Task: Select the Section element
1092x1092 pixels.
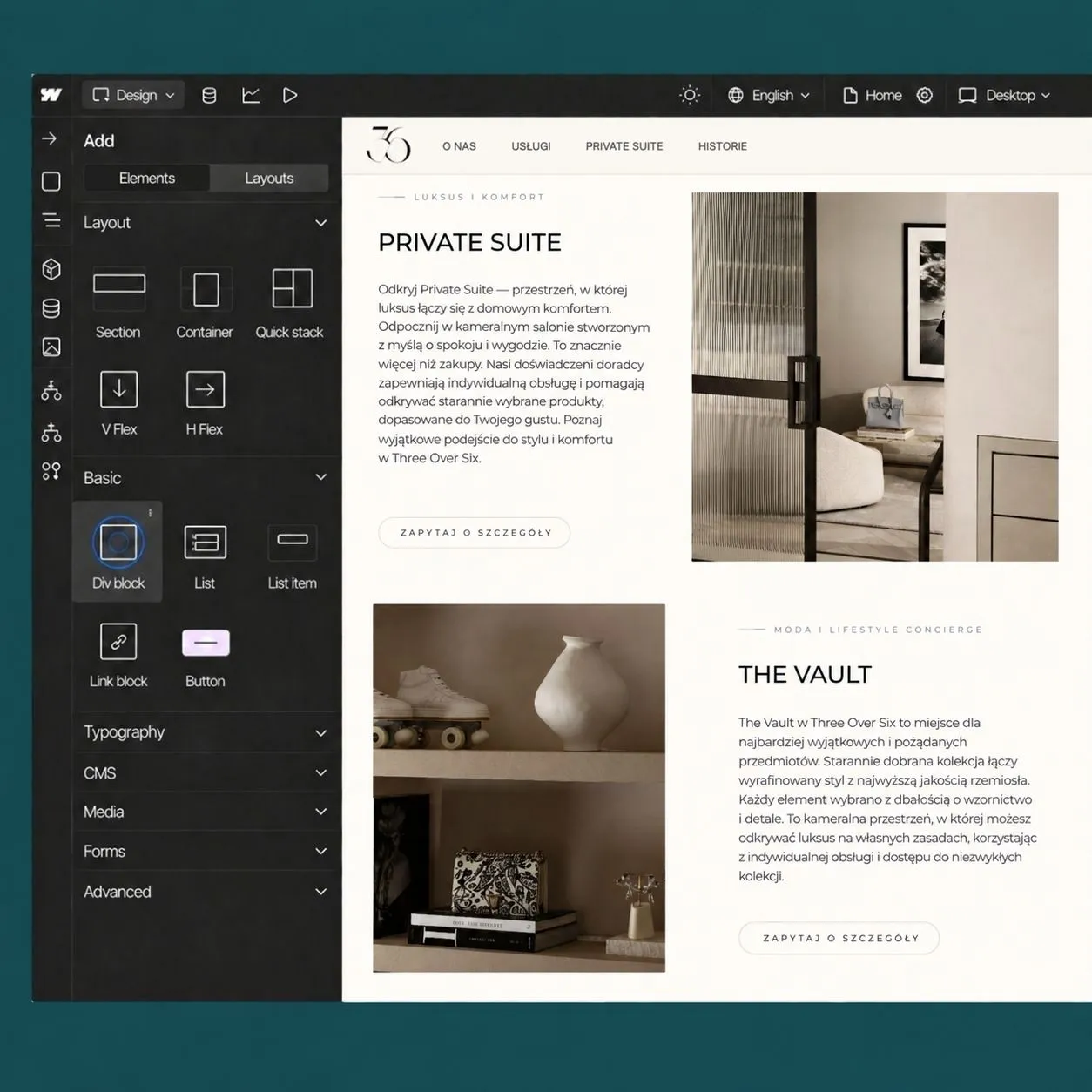Action: pos(118,304)
